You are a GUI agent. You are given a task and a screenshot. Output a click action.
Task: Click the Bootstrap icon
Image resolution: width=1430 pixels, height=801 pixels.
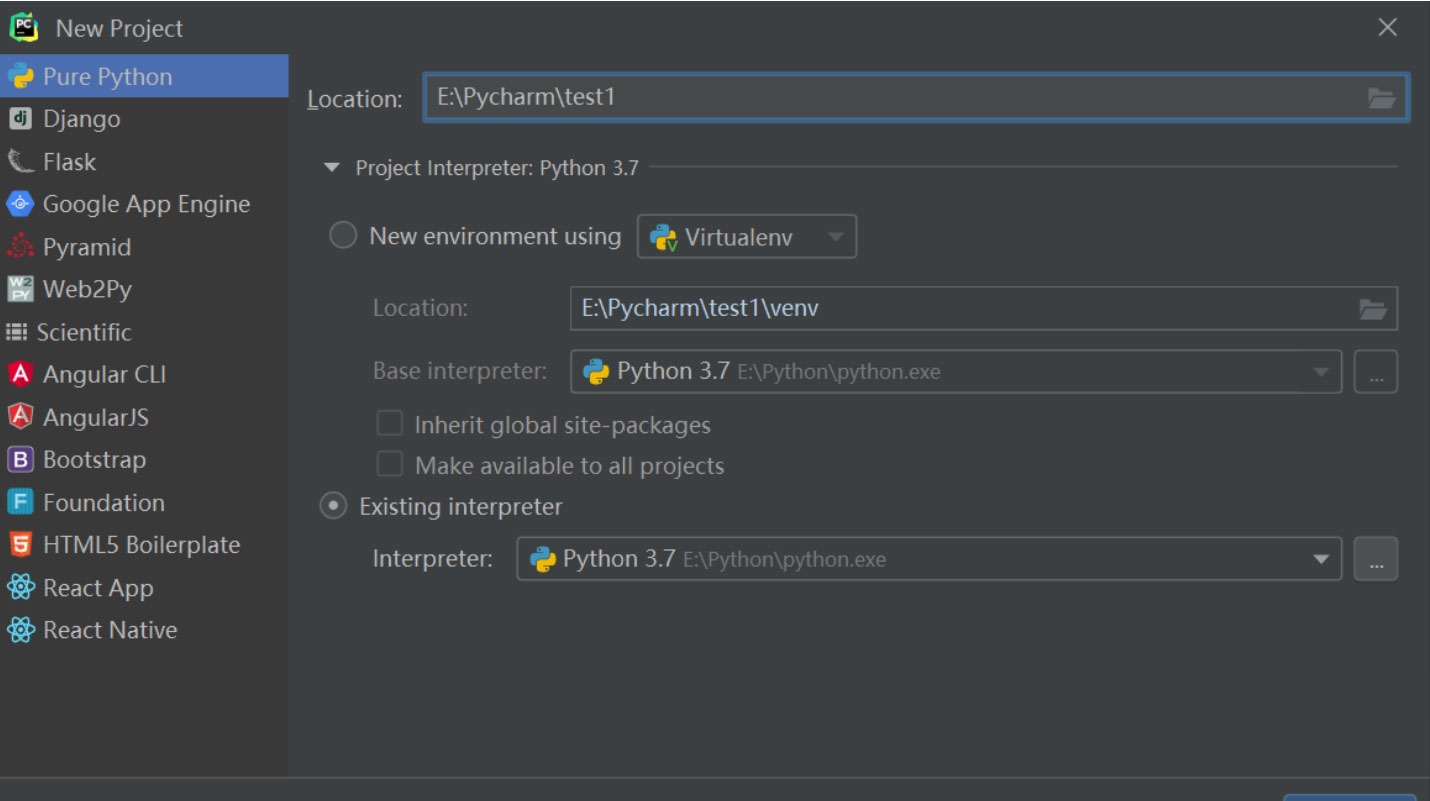(x=20, y=460)
